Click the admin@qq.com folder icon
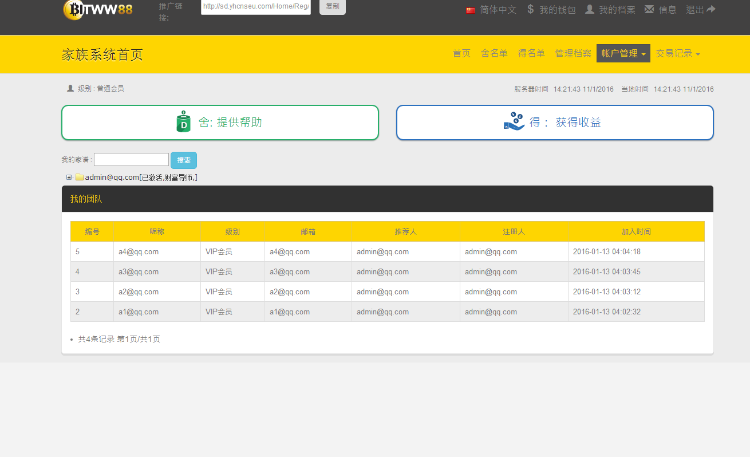This screenshot has width=750, height=457. (x=79, y=178)
